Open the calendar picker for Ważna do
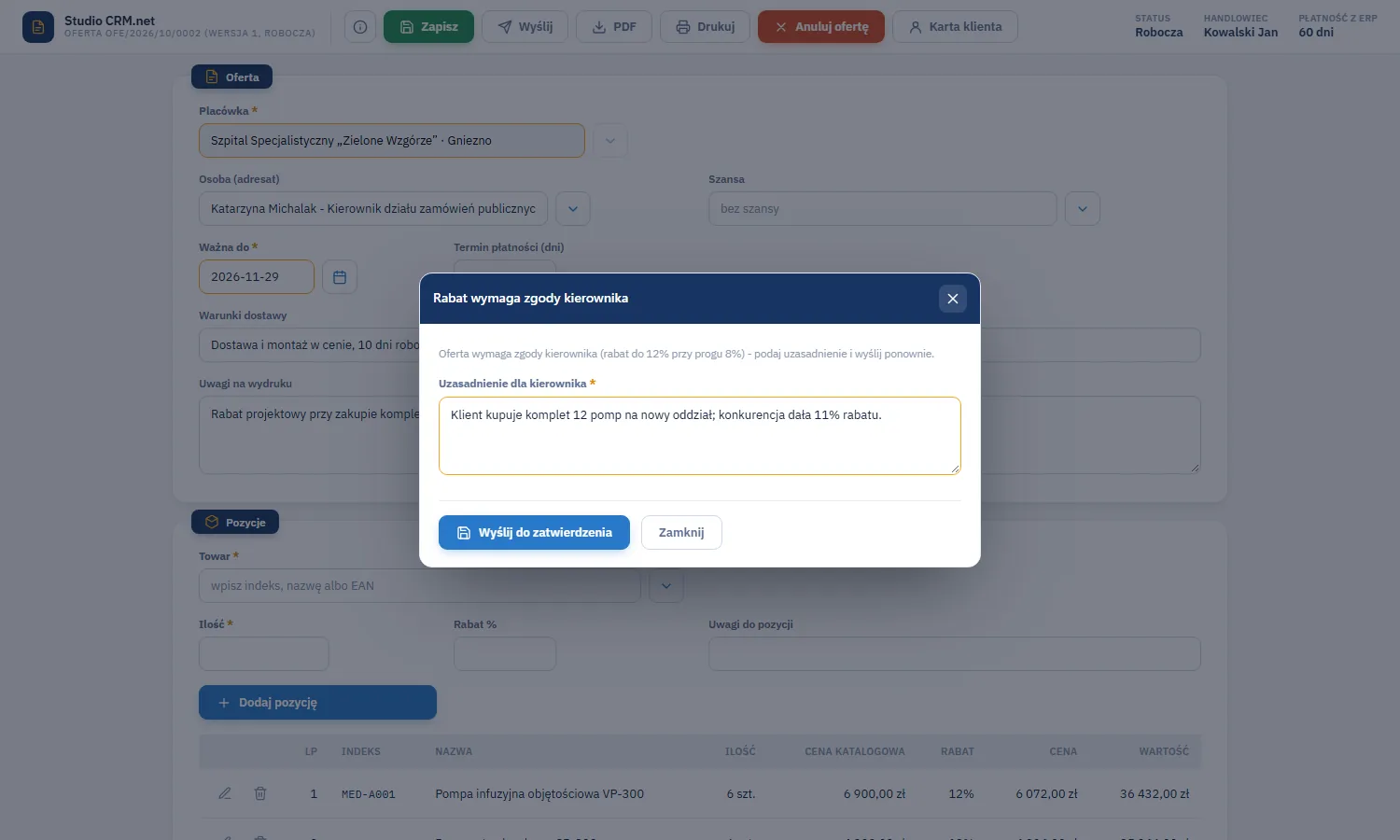Screen dimensions: 1400x840 click(x=340, y=277)
